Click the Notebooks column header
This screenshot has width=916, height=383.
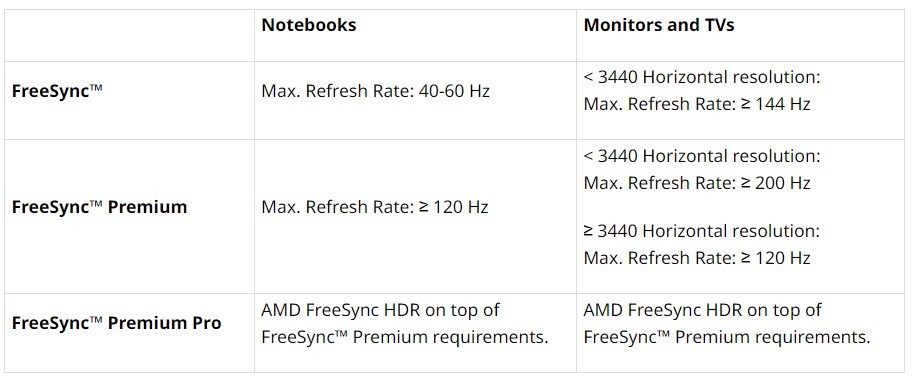(308, 25)
